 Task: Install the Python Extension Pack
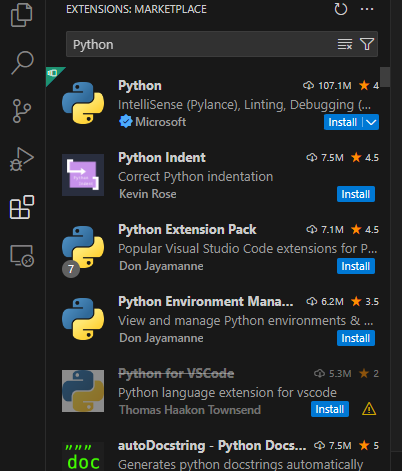[356, 266]
